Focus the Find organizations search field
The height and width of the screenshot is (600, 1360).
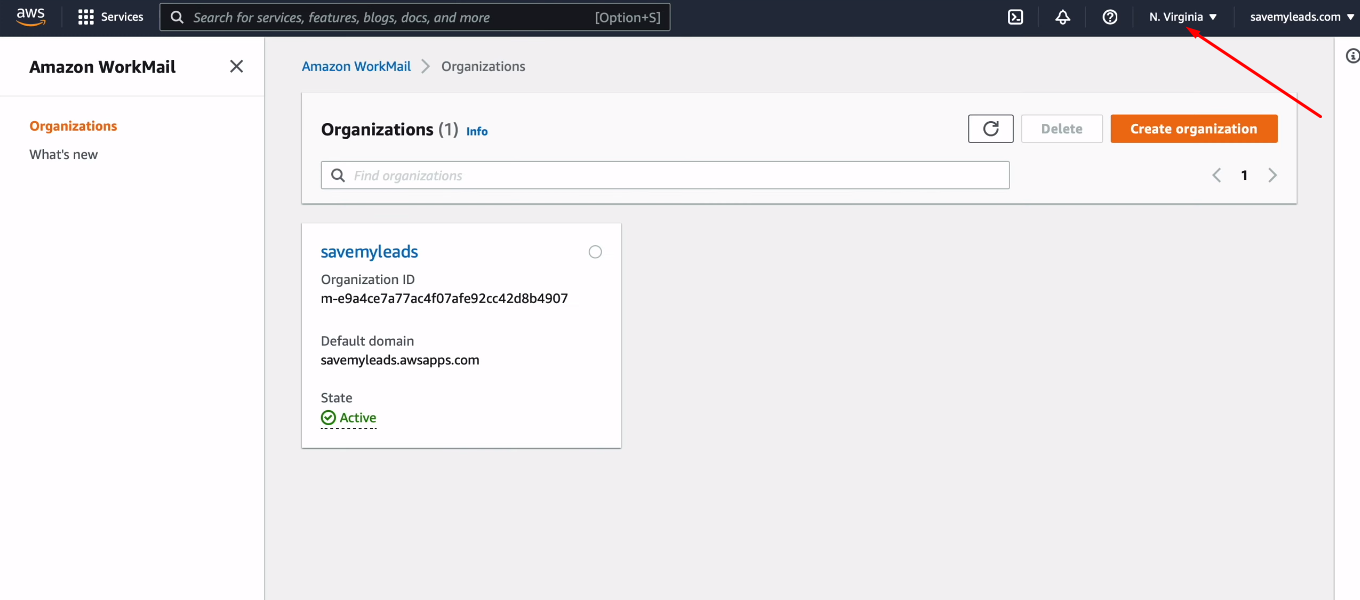click(665, 175)
